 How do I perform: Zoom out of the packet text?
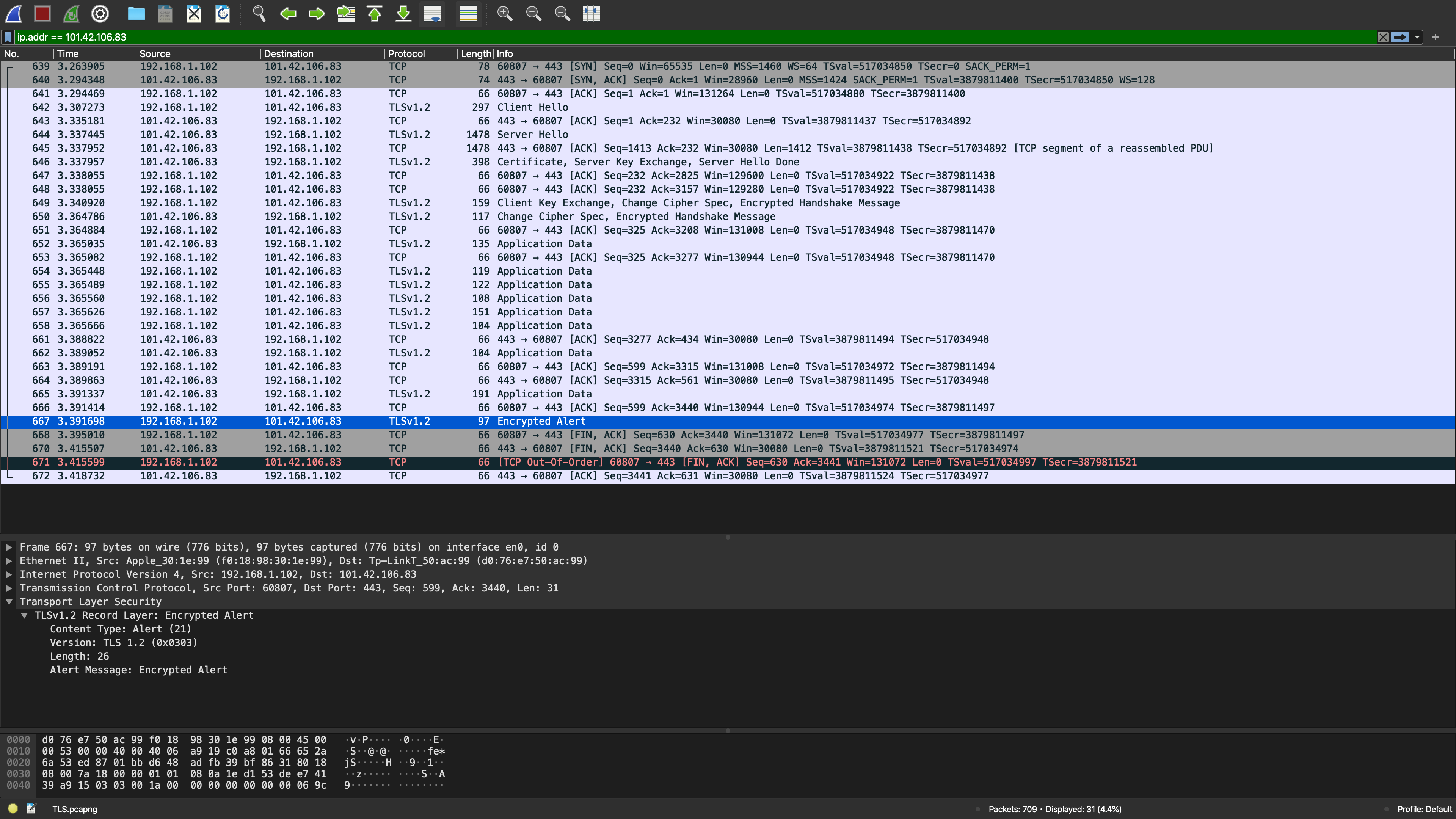pos(533,14)
